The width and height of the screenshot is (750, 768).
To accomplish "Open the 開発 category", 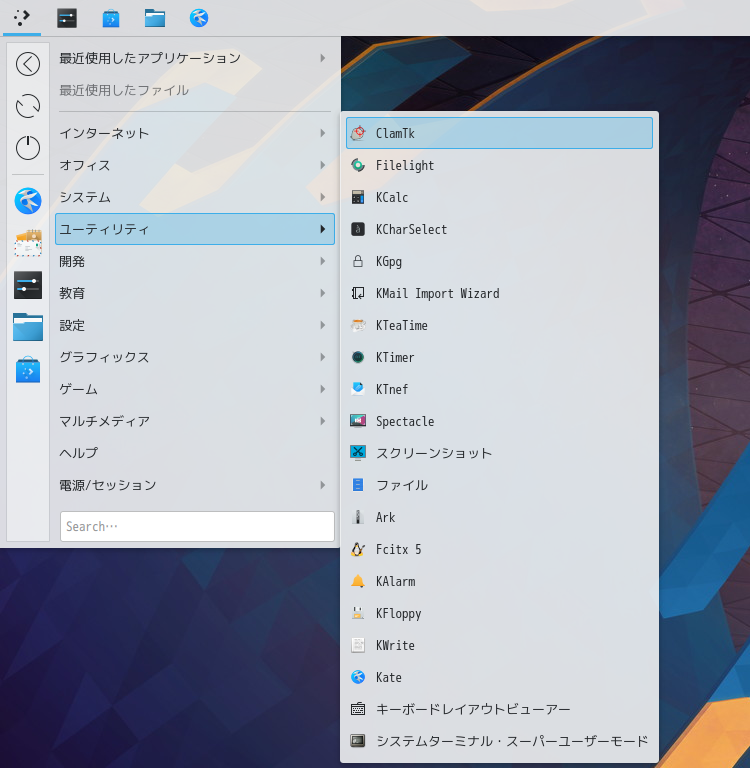I will 195,262.
